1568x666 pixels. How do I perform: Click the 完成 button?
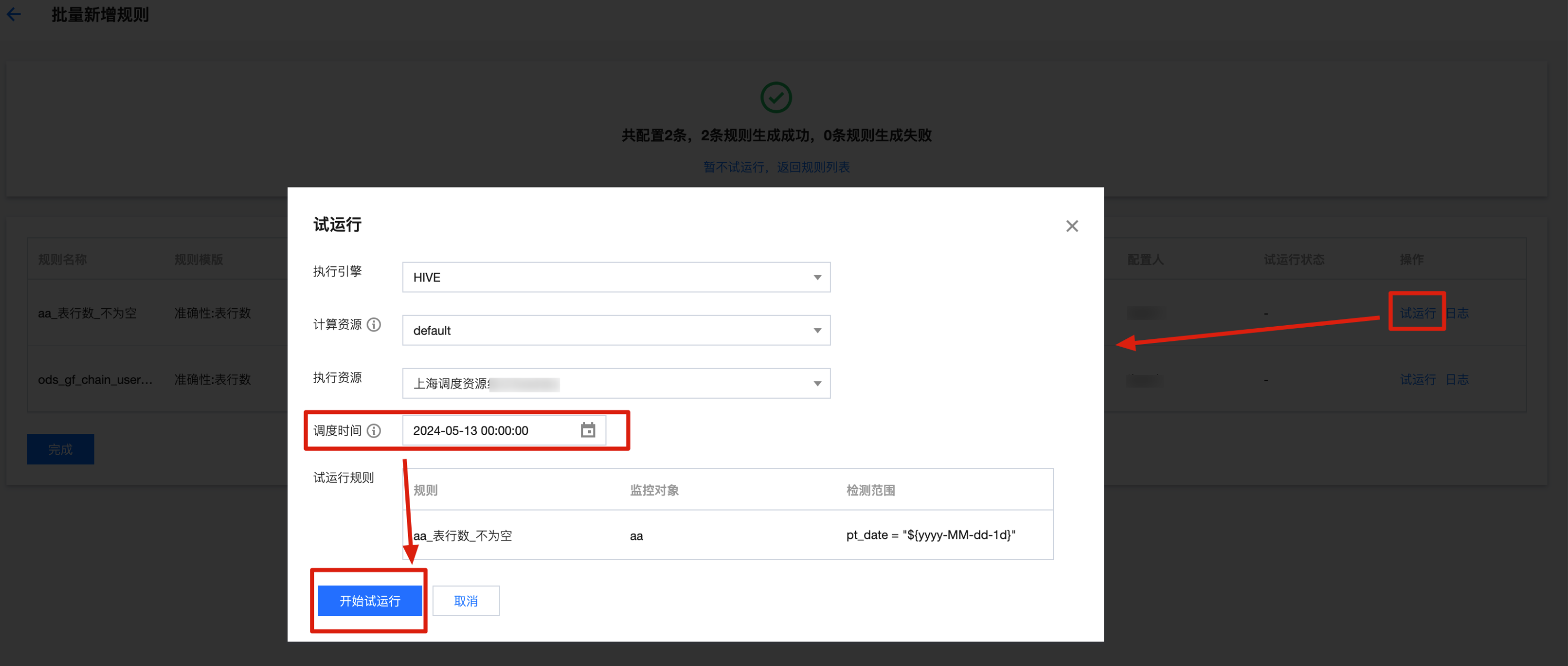(x=60, y=449)
